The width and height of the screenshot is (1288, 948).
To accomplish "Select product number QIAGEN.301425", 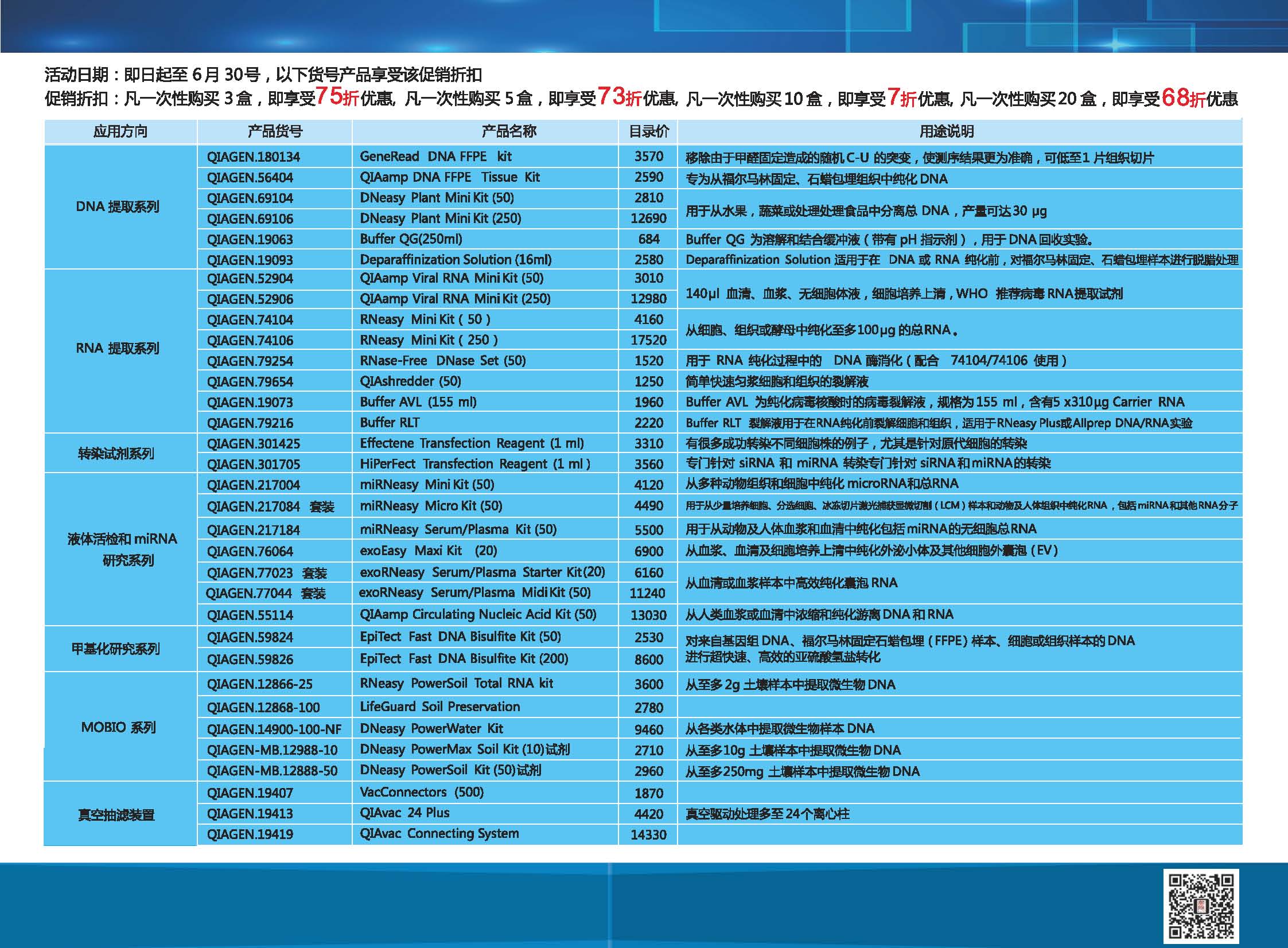I will tap(254, 443).
